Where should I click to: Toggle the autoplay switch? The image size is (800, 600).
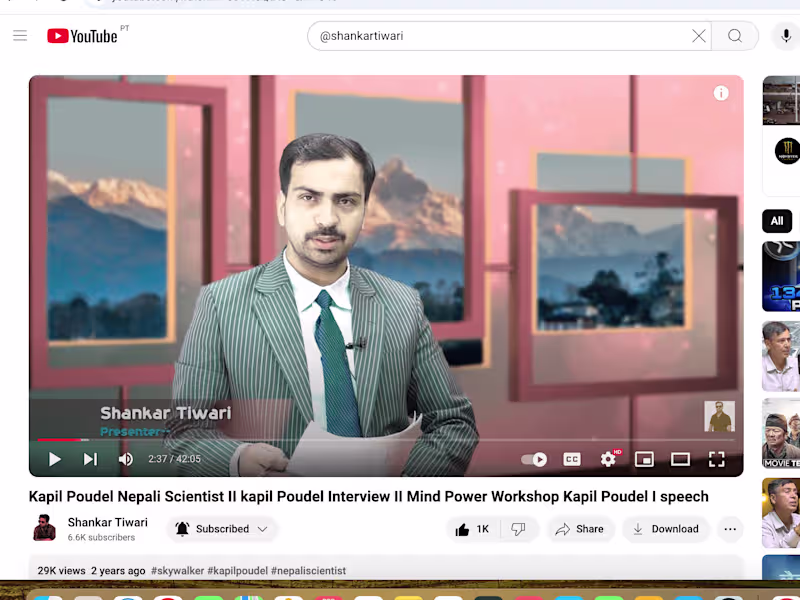[534, 459]
